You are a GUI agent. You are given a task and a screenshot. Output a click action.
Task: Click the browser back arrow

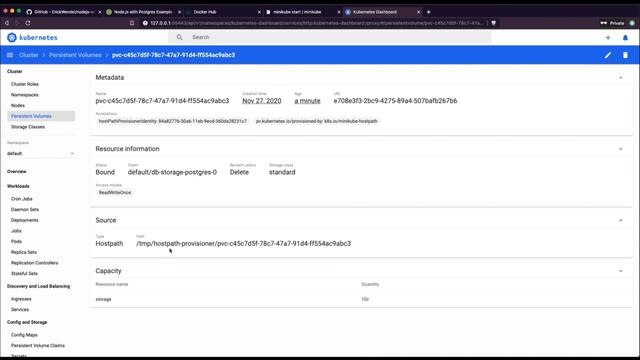7,23
